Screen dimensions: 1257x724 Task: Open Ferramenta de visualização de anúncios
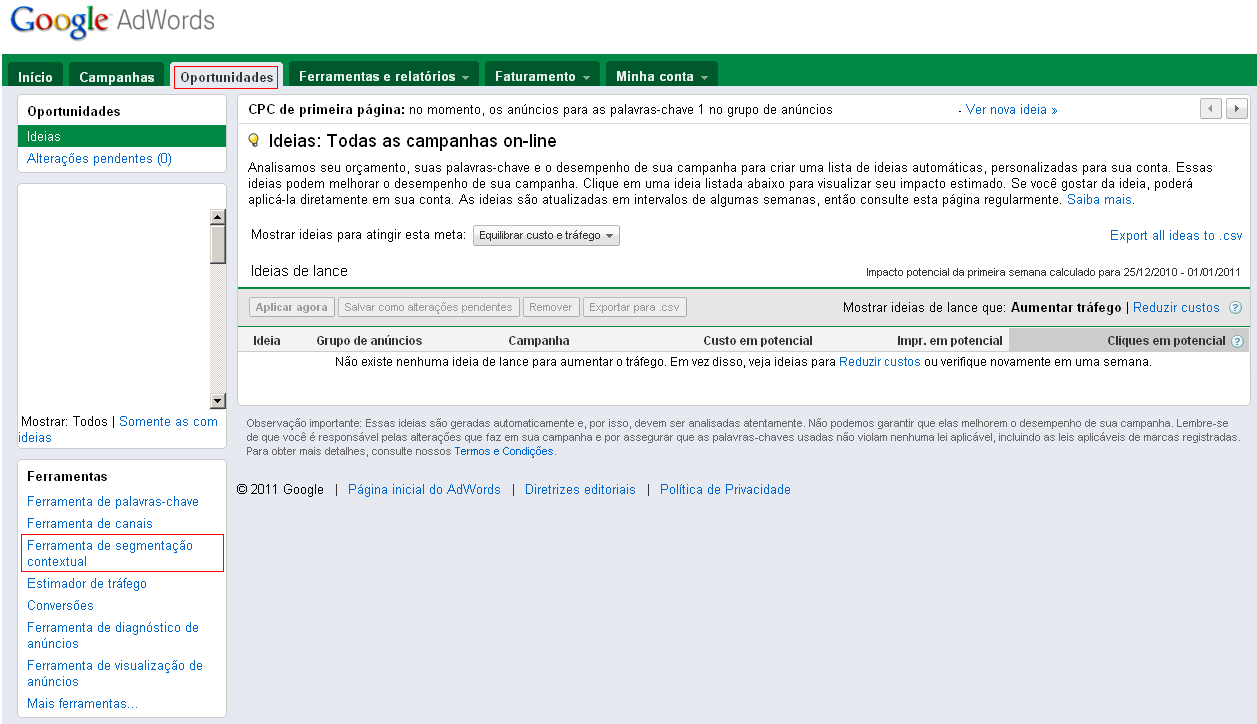point(115,674)
